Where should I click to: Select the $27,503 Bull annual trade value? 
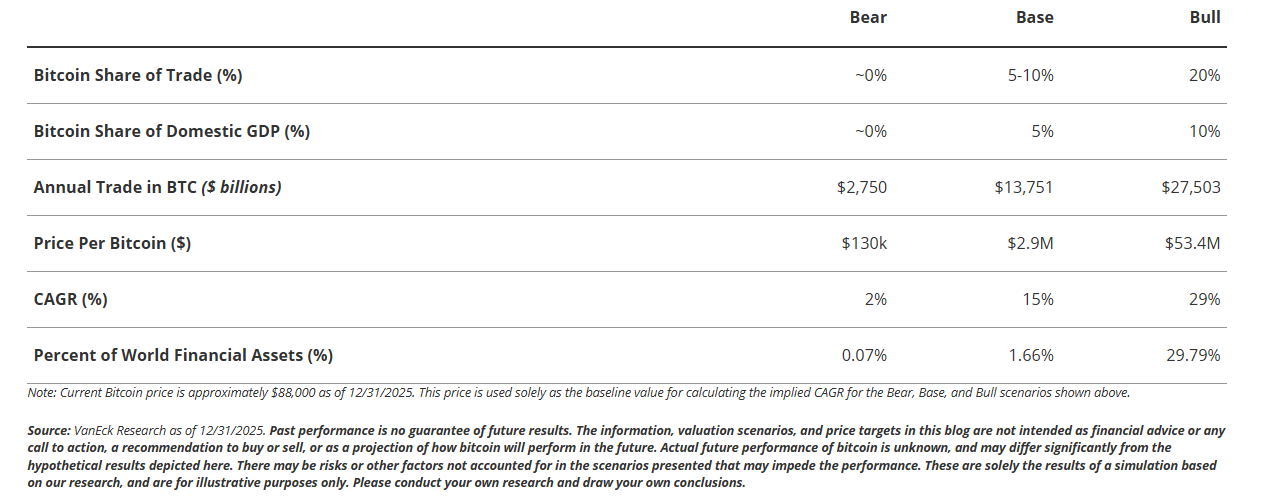click(1191, 187)
